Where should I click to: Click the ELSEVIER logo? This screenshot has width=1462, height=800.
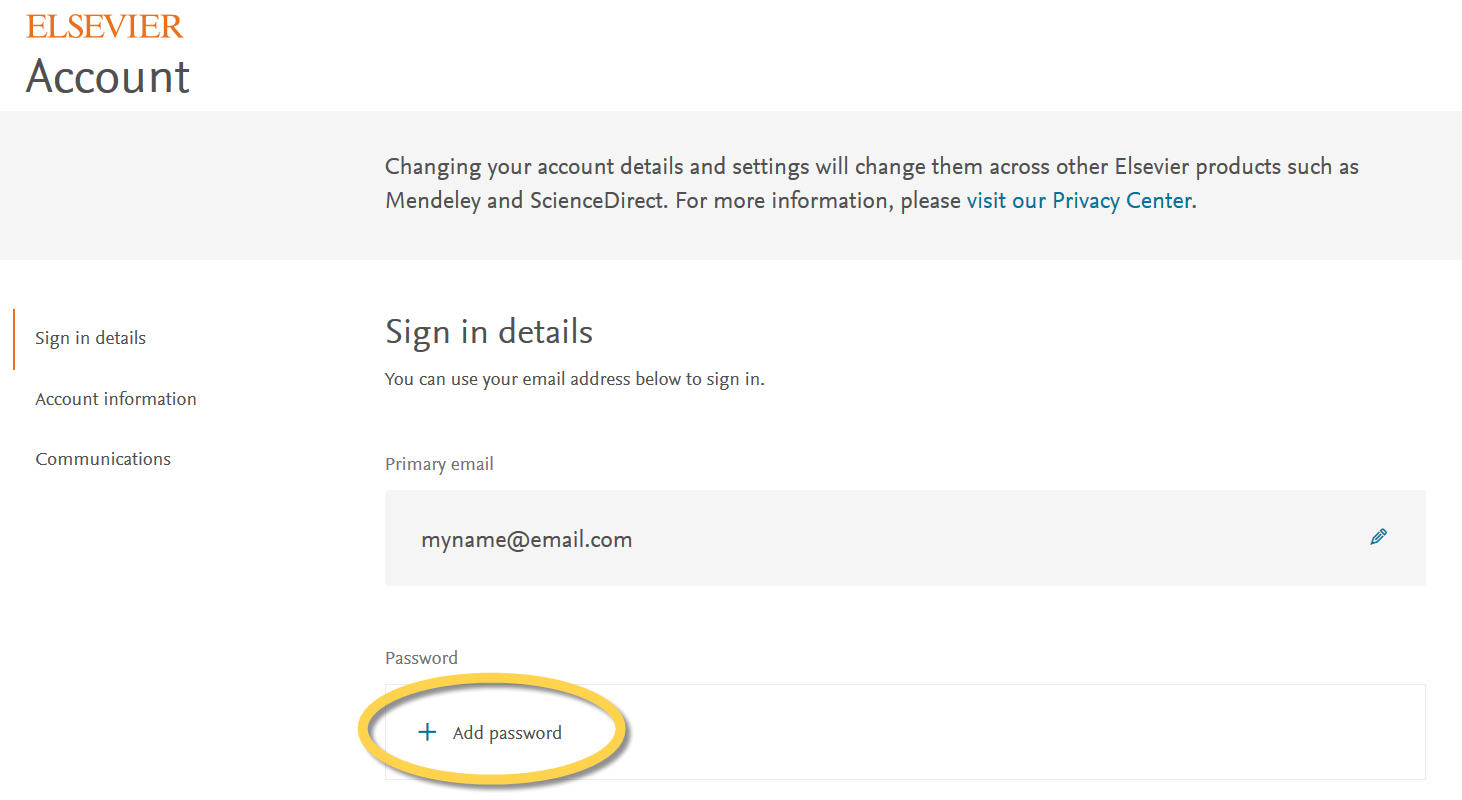(105, 27)
